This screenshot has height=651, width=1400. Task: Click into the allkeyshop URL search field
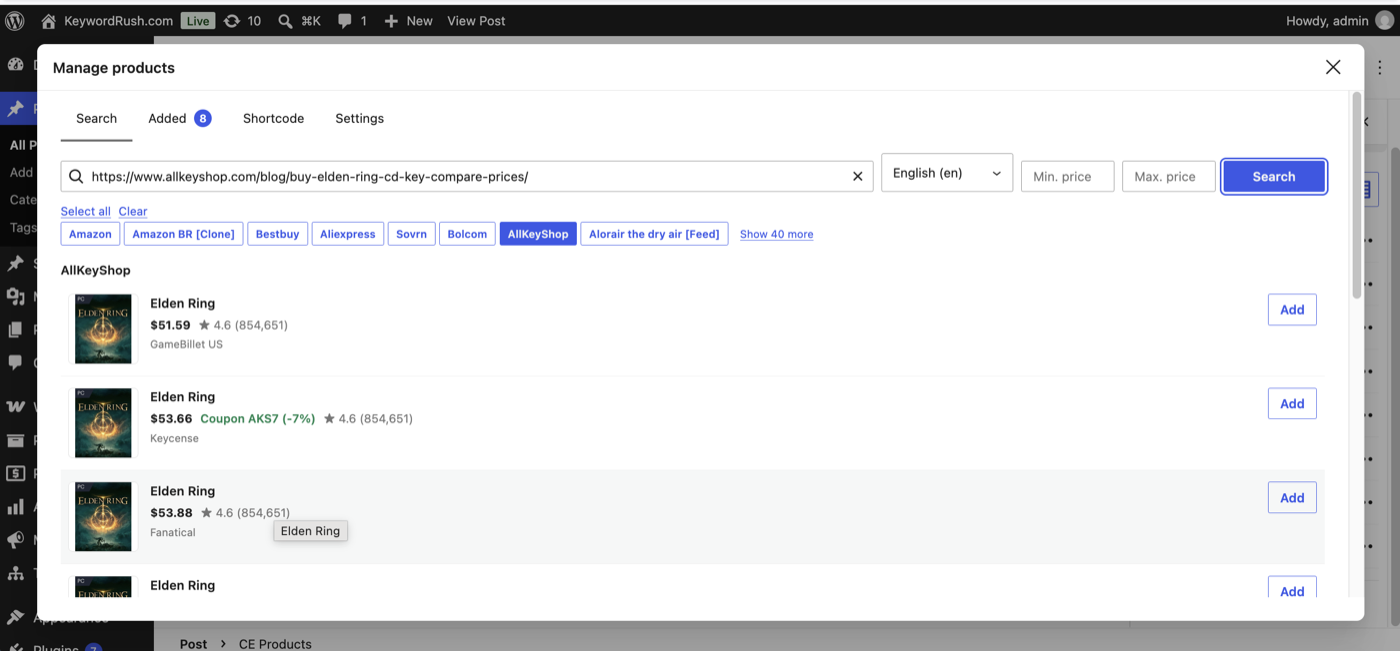[x=467, y=176]
